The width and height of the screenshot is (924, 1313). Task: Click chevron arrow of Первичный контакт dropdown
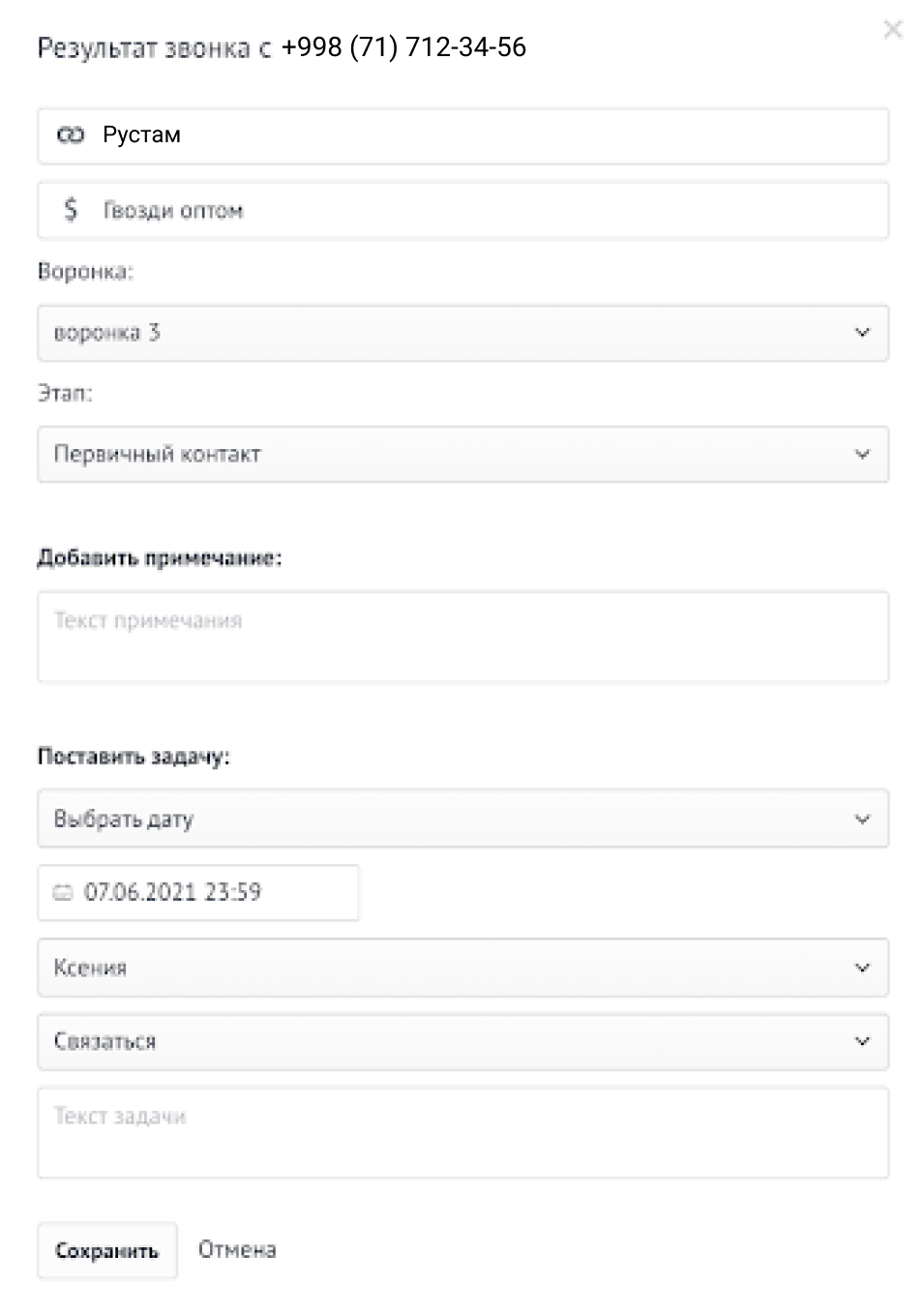coord(862,455)
